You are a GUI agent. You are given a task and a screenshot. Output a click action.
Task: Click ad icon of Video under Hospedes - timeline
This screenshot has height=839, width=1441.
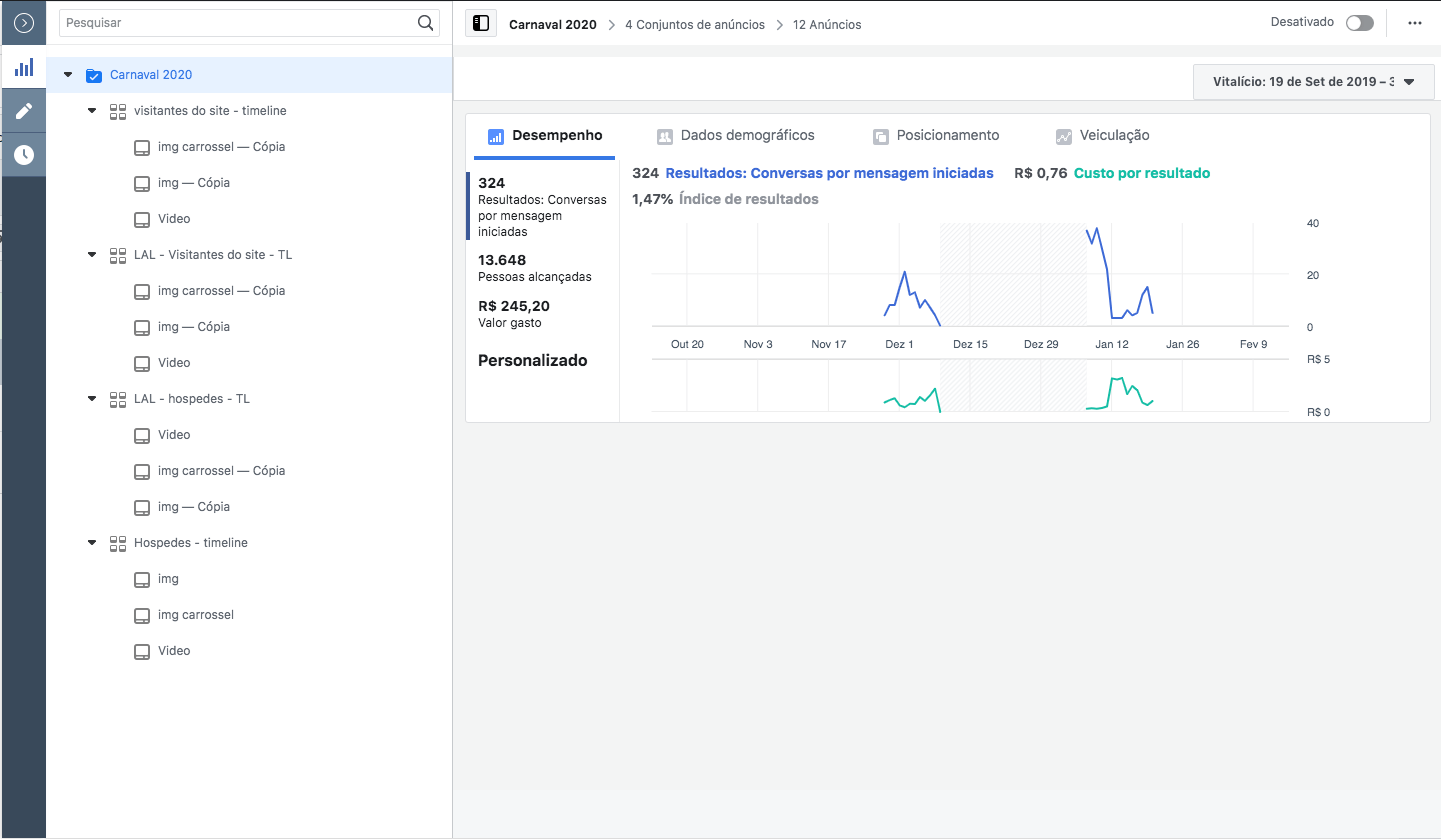coord(142,651)
